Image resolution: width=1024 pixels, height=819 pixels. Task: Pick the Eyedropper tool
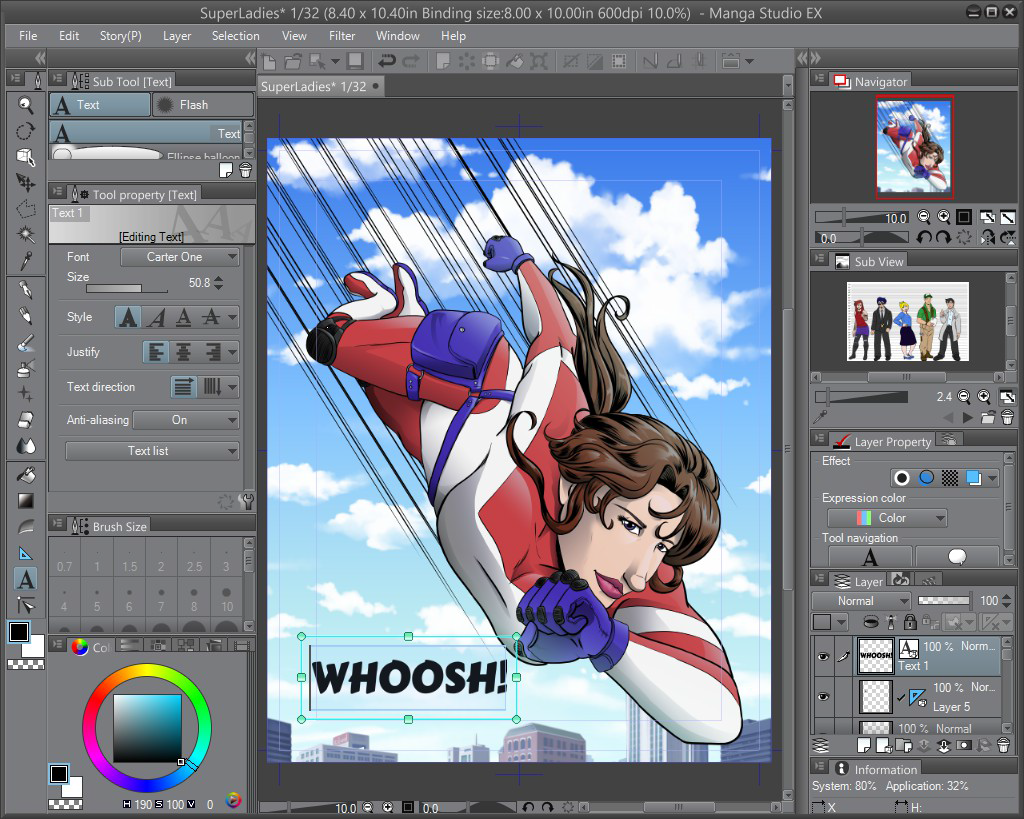26,261
